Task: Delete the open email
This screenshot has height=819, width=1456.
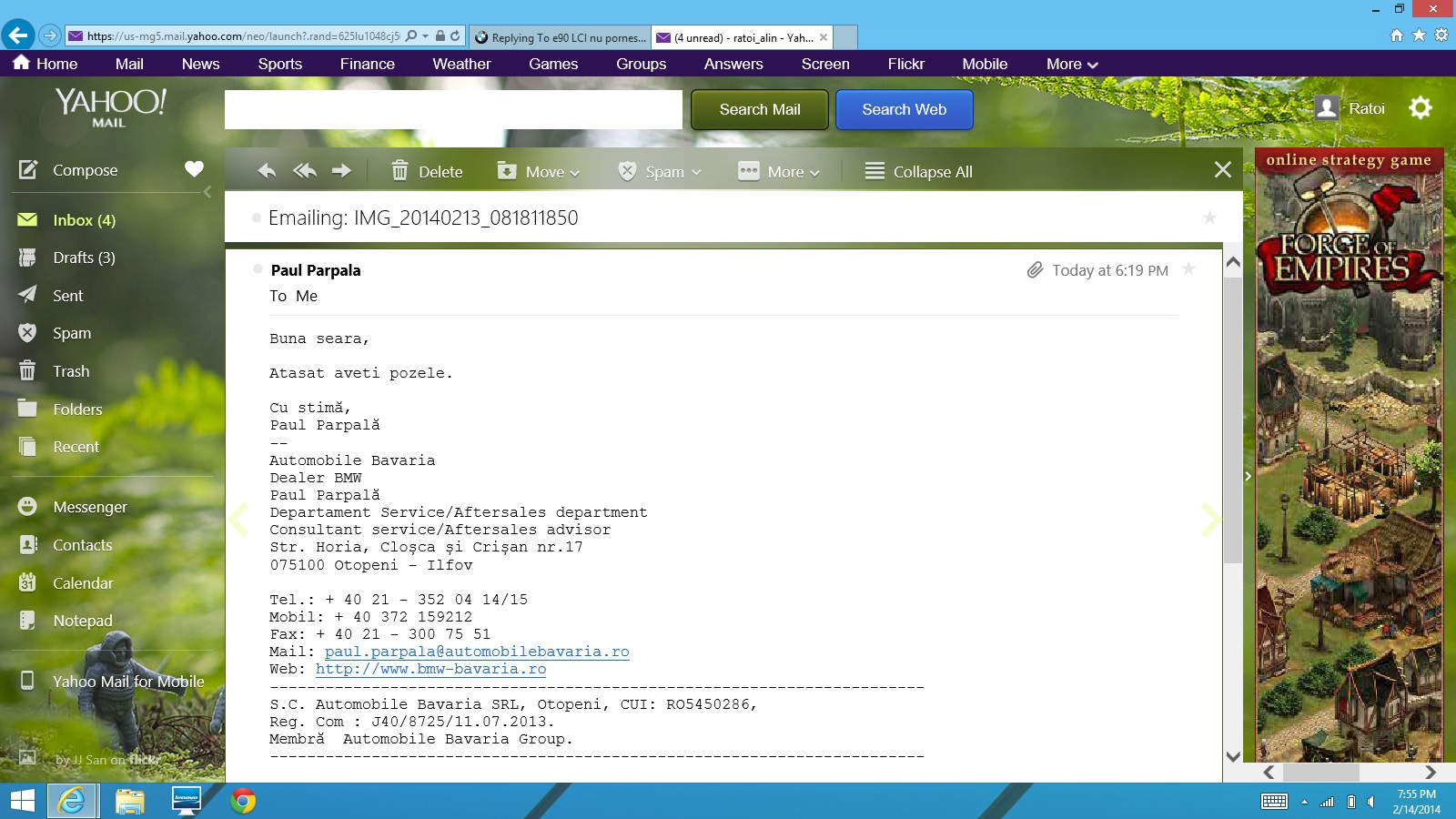Action: tap(427, 171)
